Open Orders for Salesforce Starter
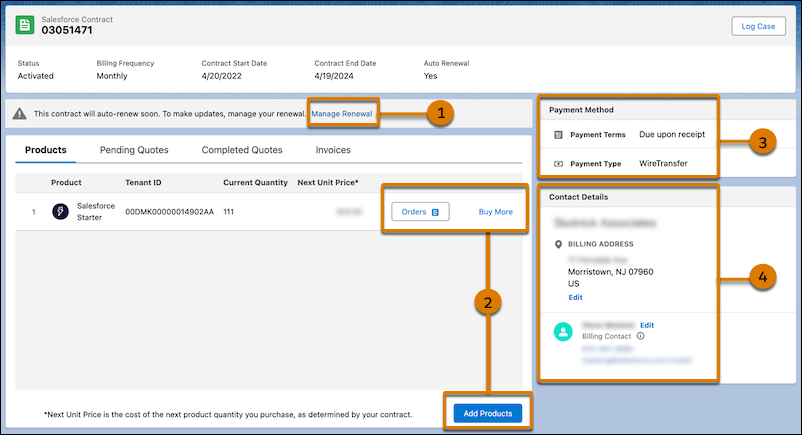 coord(420,212)
